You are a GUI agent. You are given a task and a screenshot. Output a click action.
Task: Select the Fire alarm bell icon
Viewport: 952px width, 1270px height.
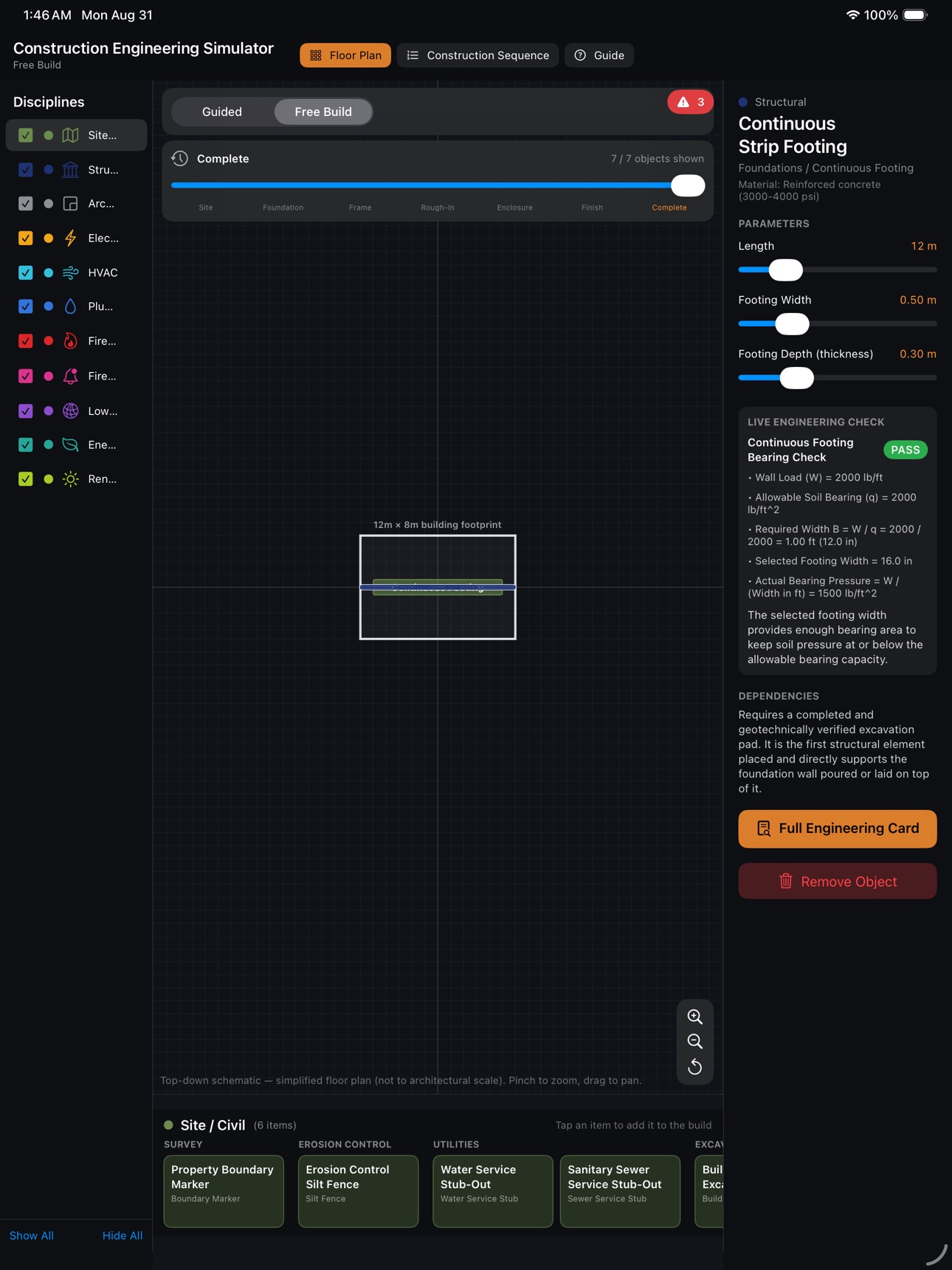coord(70,376)
